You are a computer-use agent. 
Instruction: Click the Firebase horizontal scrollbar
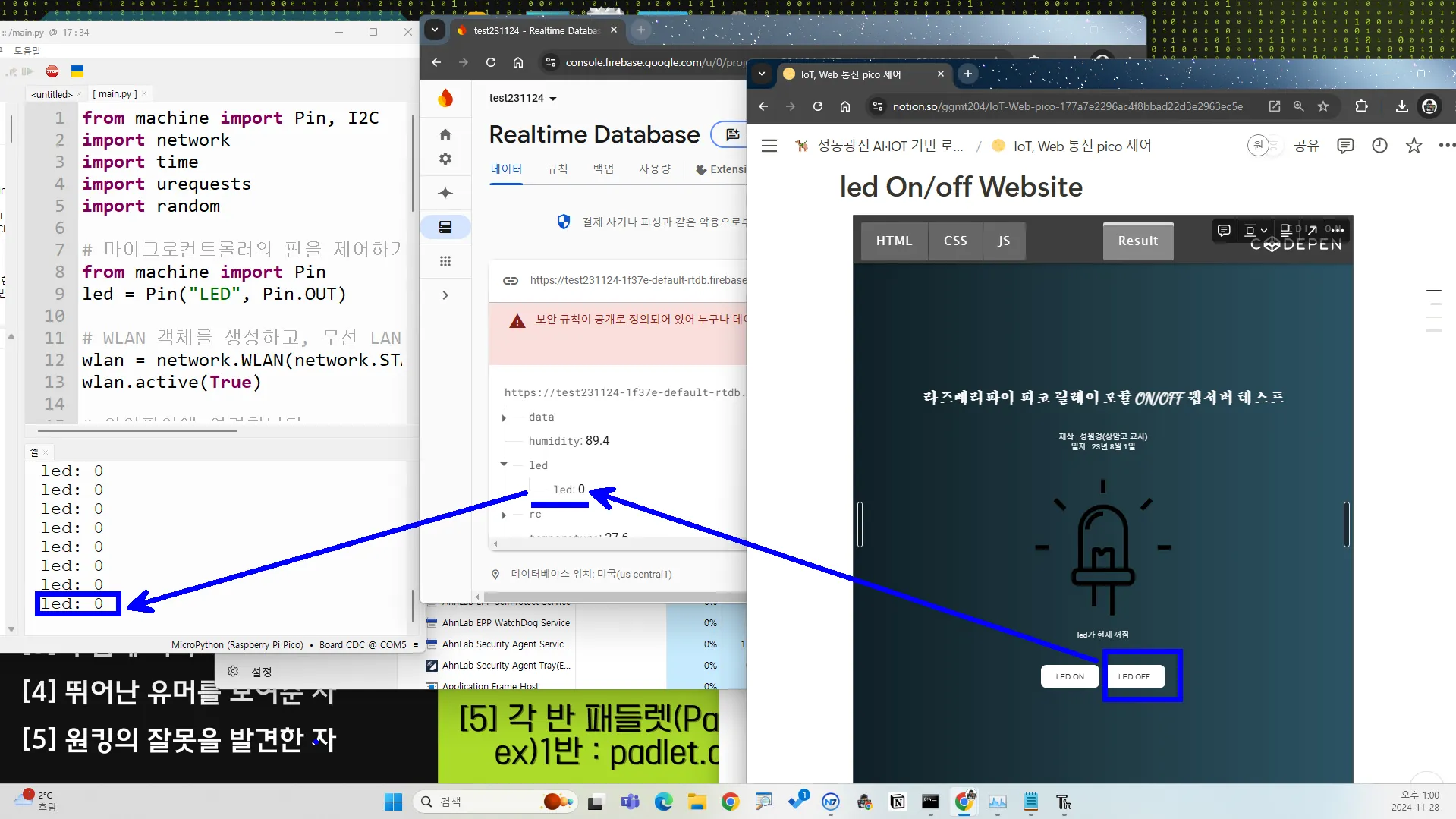click(615, 597)
